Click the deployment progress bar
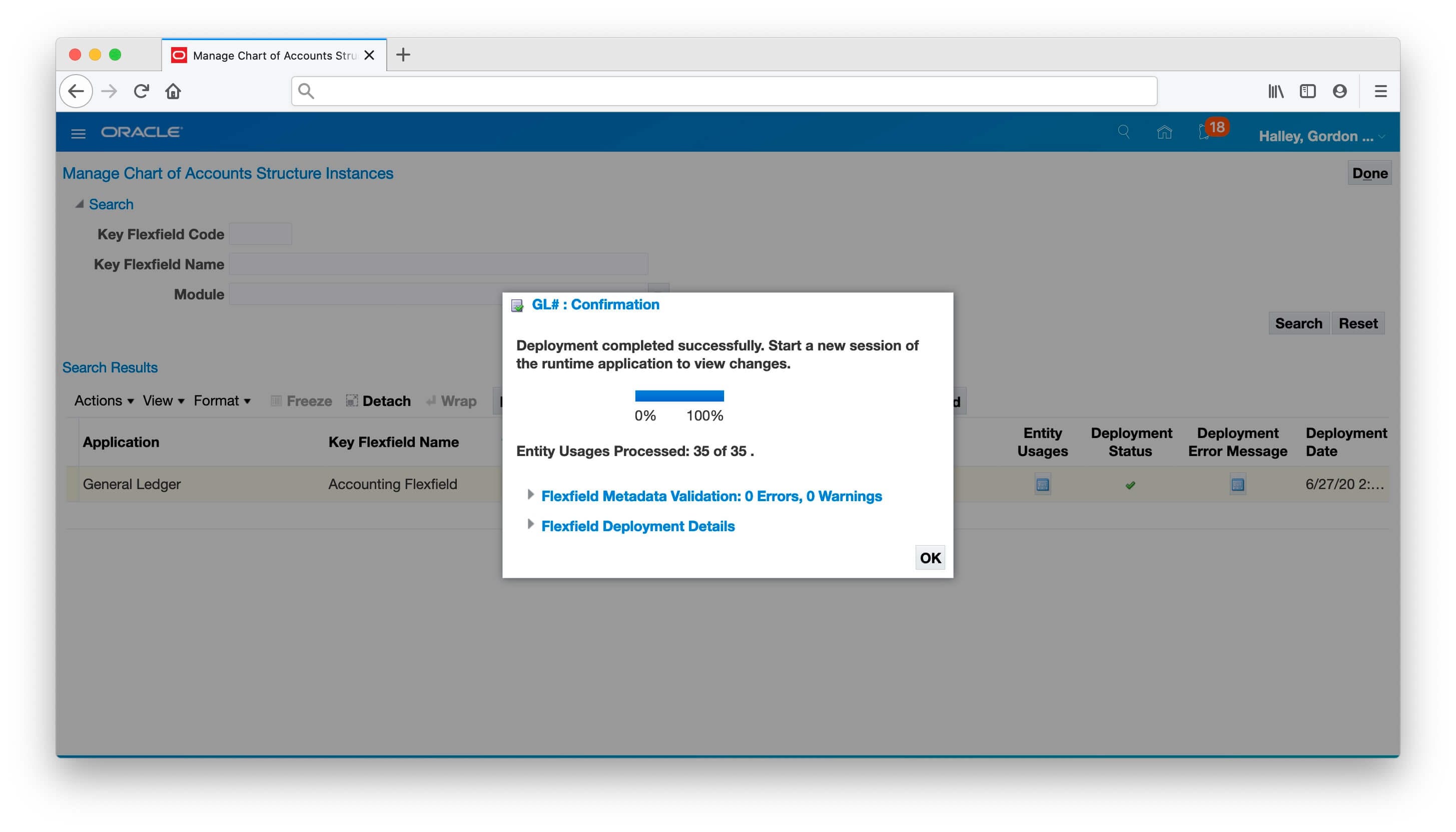Viewport: 1456px width, 832px height. (x=679, y=395)
